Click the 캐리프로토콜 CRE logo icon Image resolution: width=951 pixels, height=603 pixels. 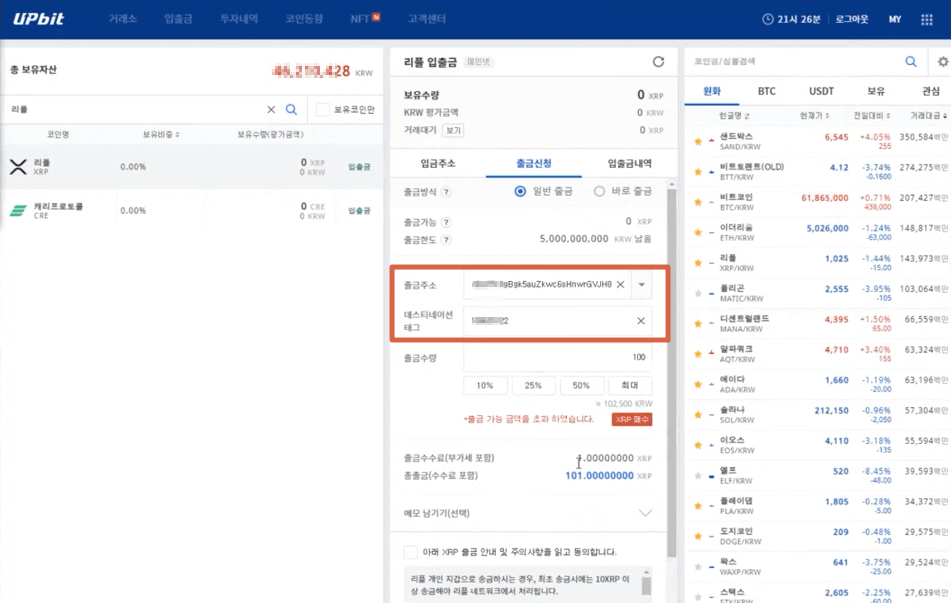coord(18,211)
